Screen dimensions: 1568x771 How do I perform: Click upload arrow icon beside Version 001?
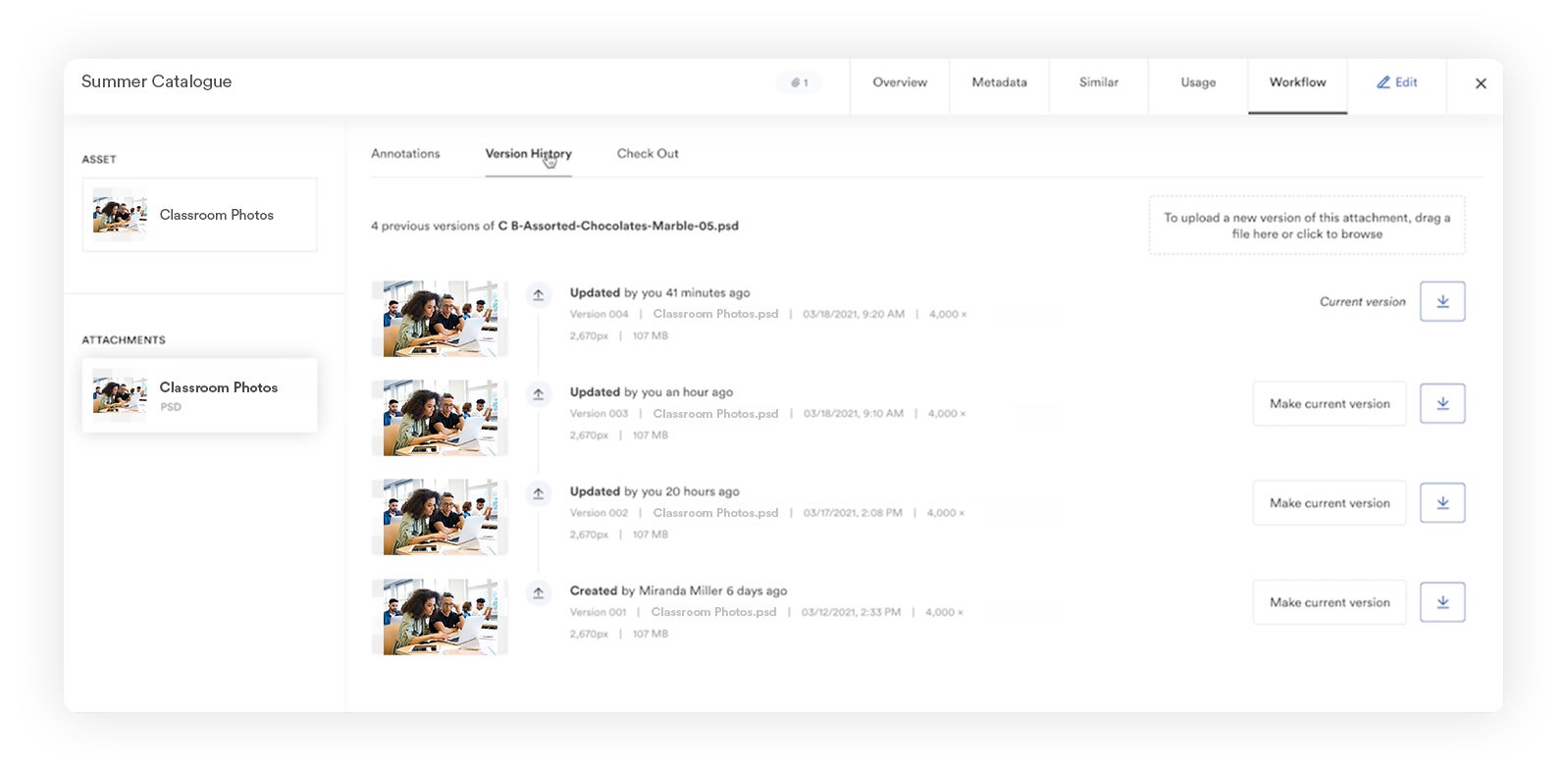point(538,592)
